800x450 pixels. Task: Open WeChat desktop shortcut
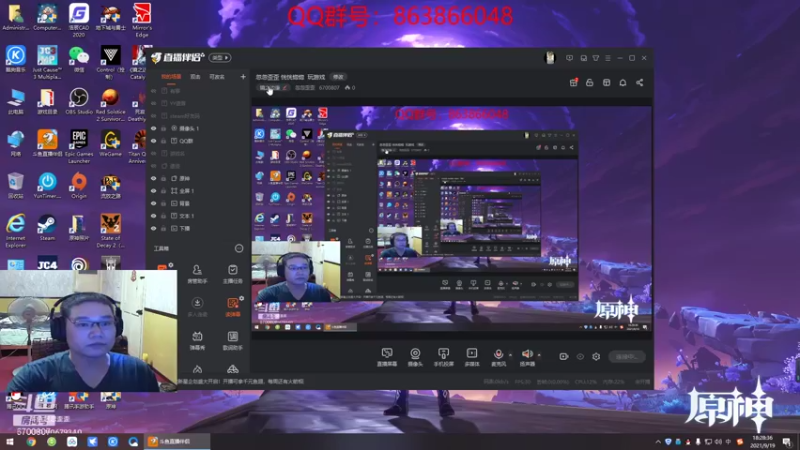coord(79,59)
